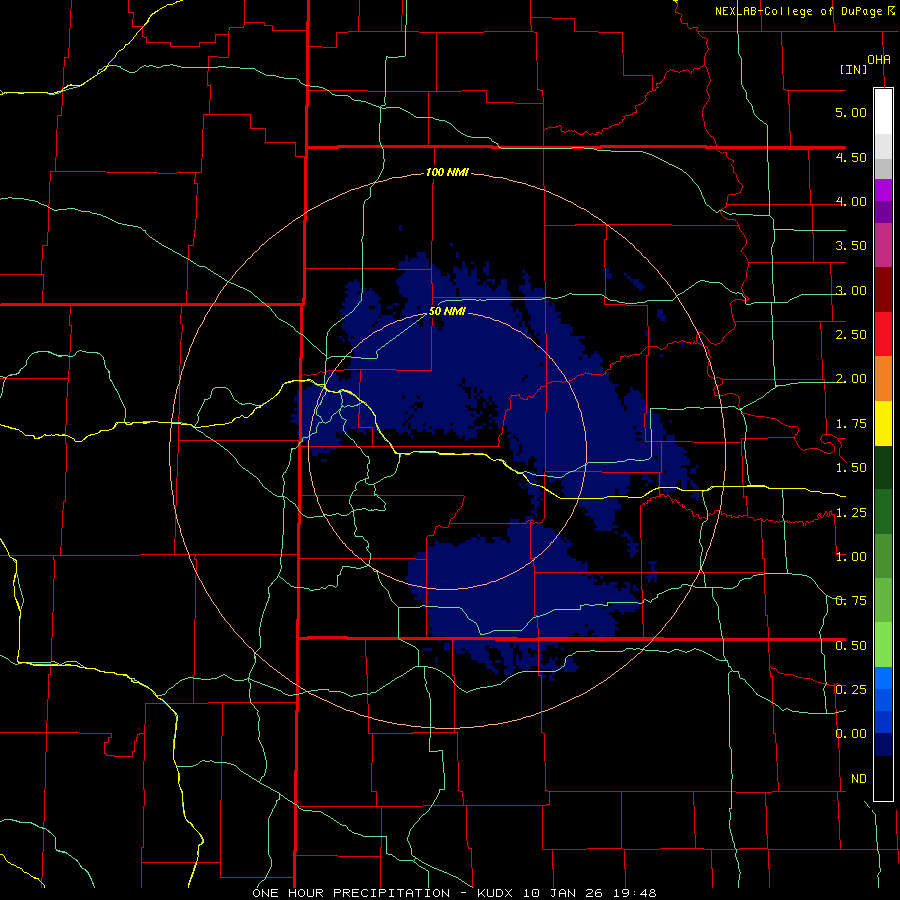Select the 0.50 legend value
This screenshot has height=900, width=900.
[x=851, y=646]
